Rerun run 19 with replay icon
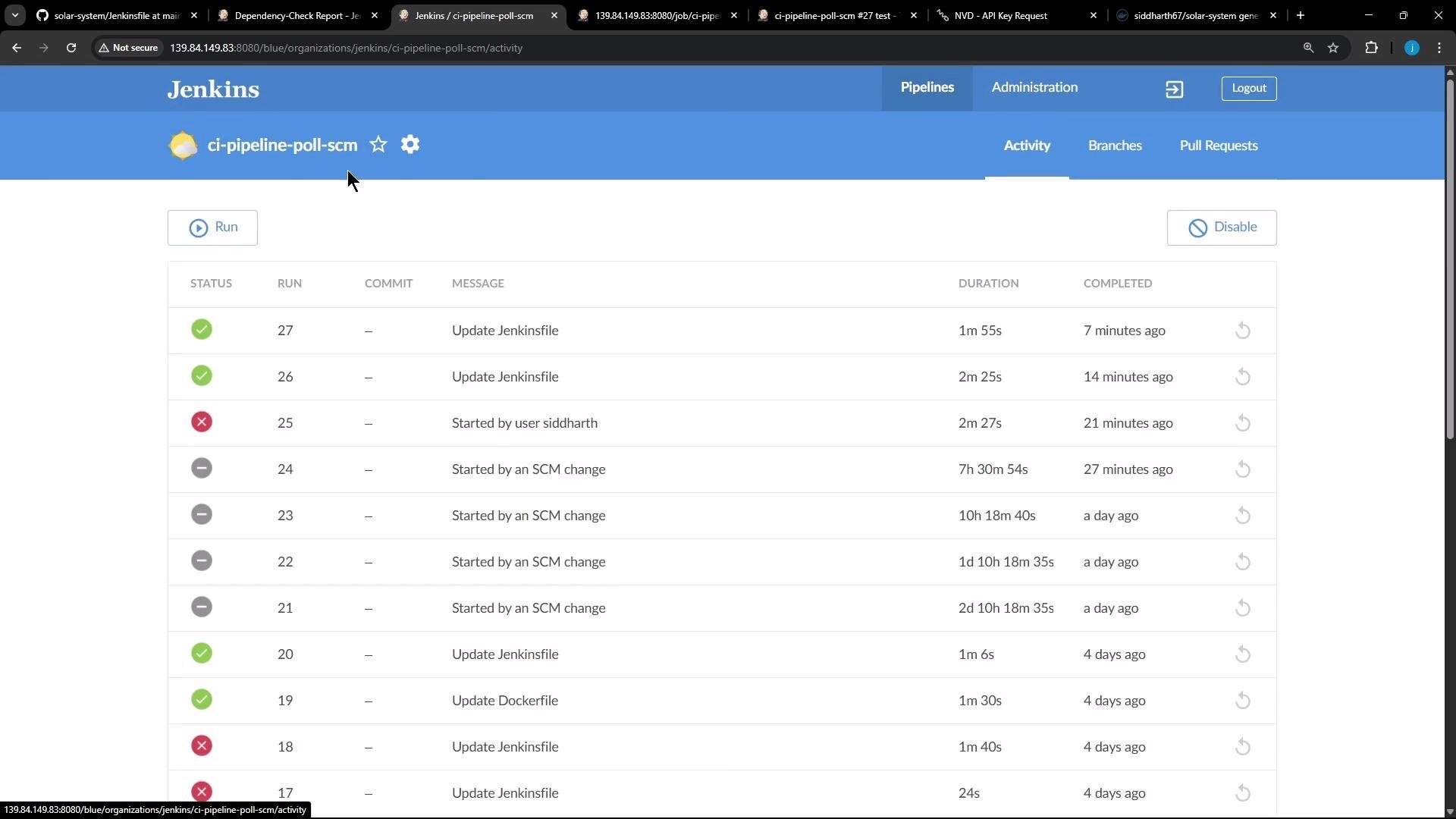This screenshot has height=819, width=1456. [x=1243, y=701]
